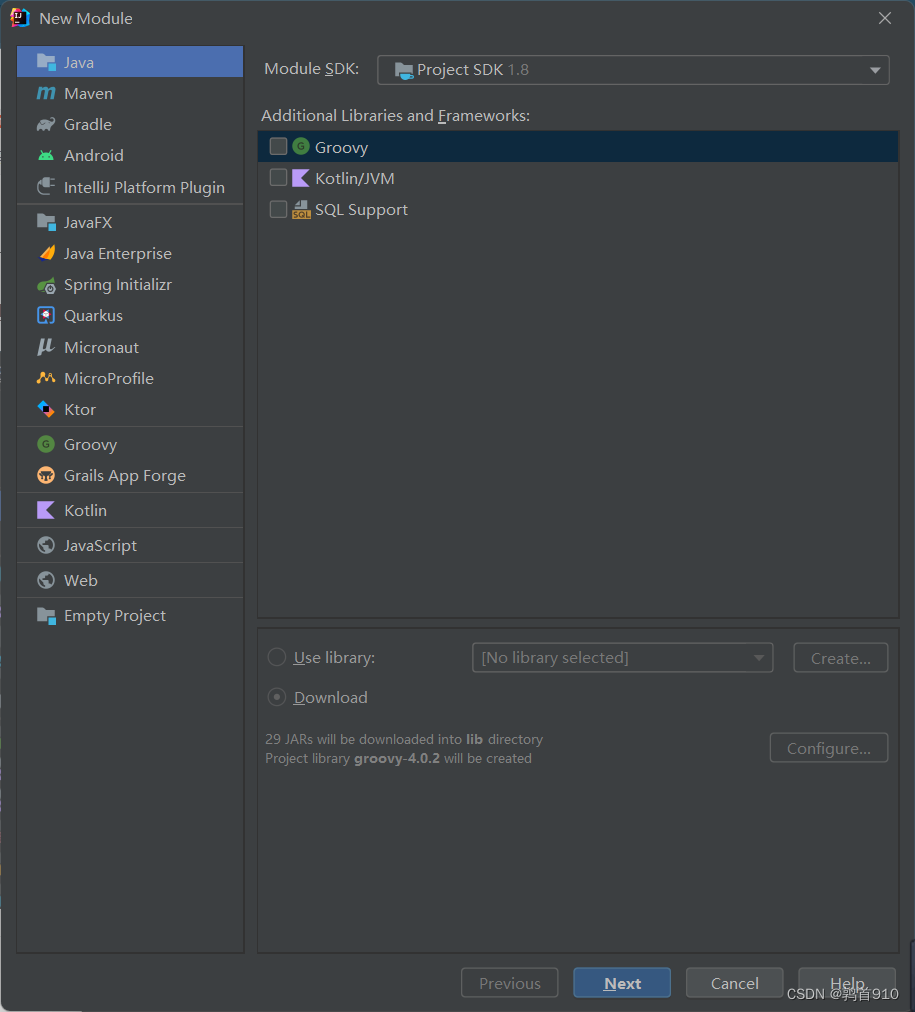Click the Micronaut mu icon
This screenshot has height=1012, width=915.
(45, 347)
